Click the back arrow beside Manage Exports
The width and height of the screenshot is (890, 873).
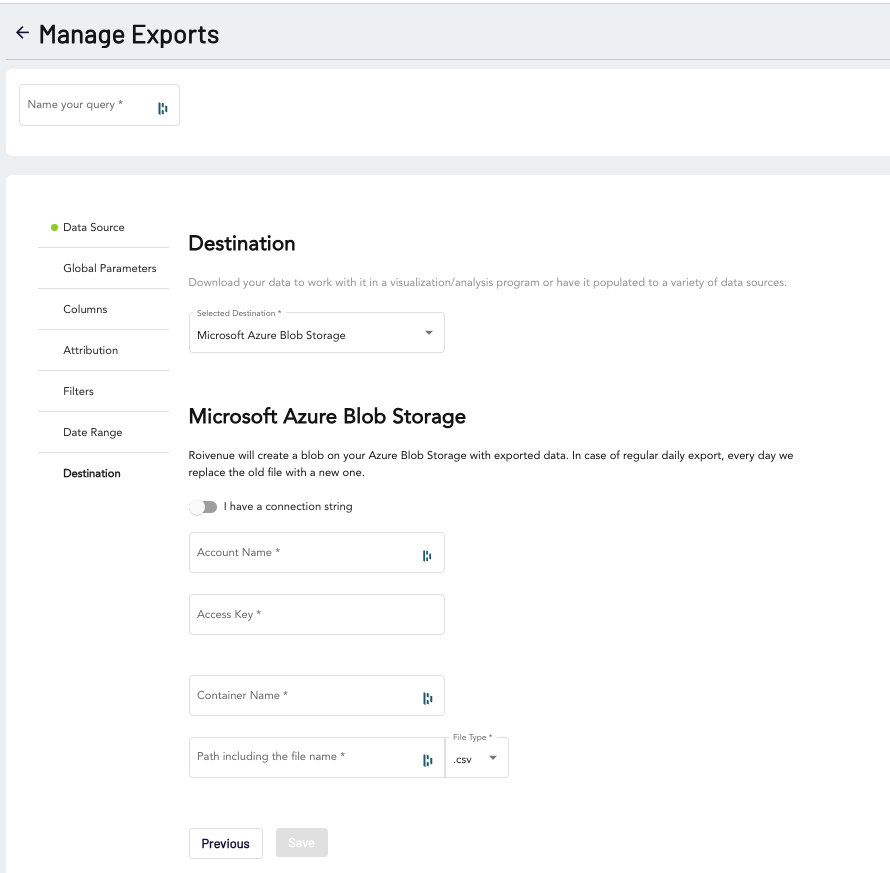pos(22,33)
